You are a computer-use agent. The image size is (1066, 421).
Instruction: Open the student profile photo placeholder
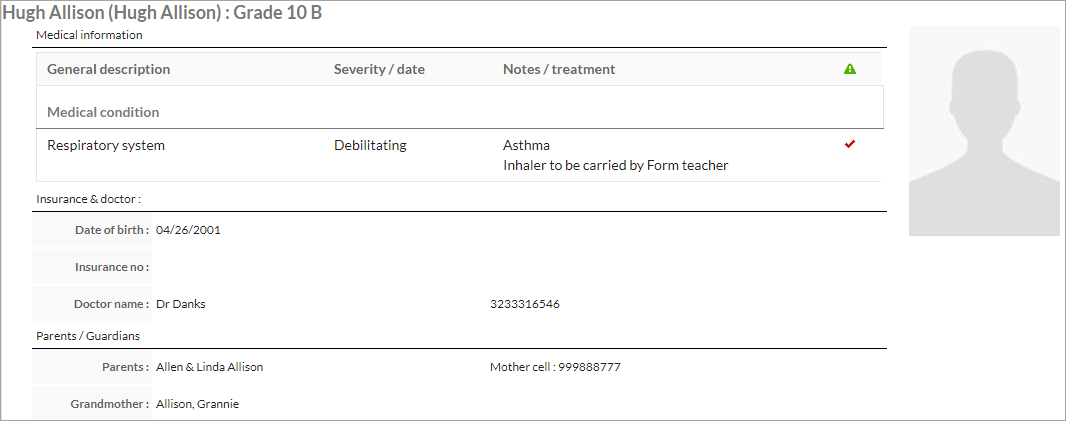click(x=984, y=131)
